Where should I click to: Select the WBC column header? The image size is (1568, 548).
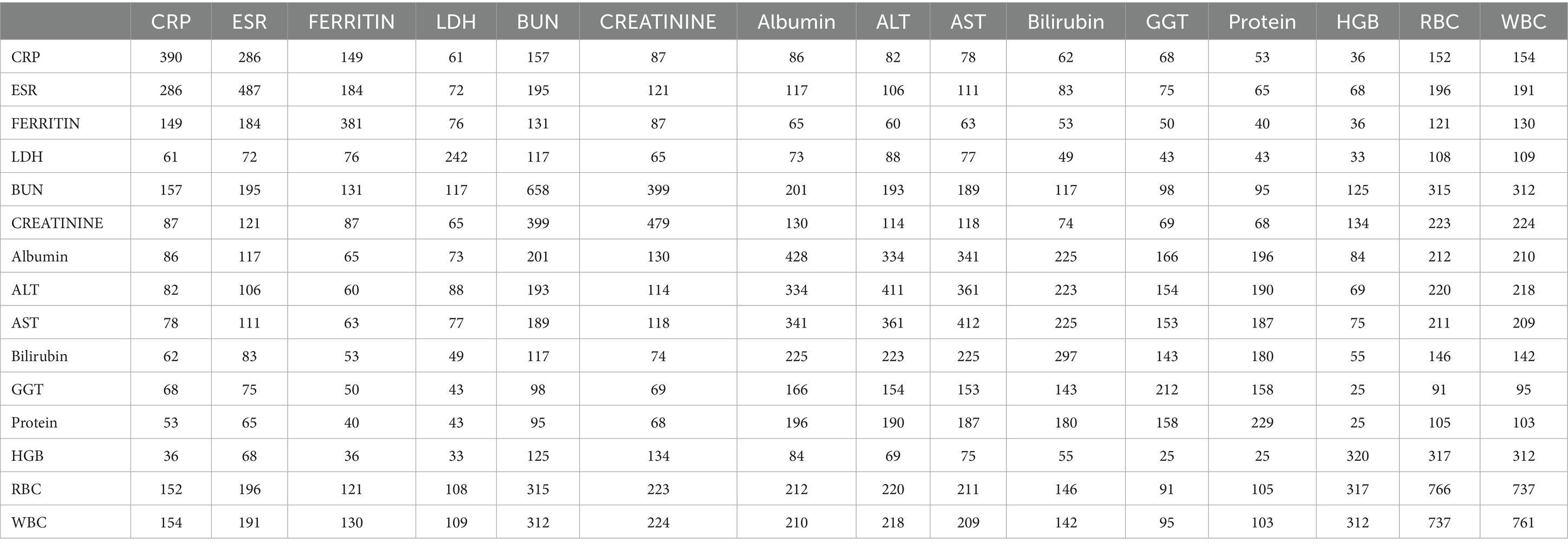point(1523,22)
